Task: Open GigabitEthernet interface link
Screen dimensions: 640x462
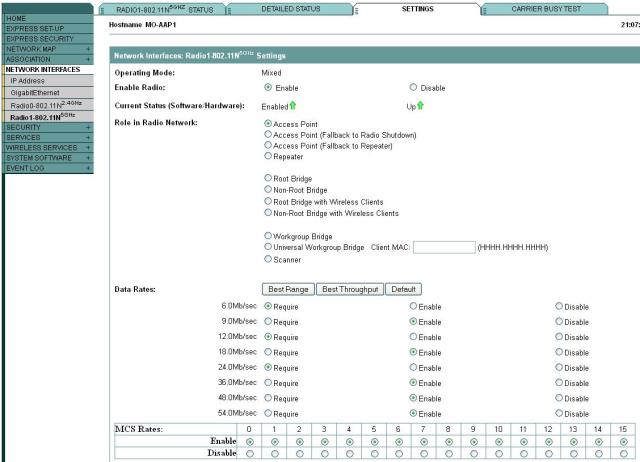Action: click(x=36, y=92)
